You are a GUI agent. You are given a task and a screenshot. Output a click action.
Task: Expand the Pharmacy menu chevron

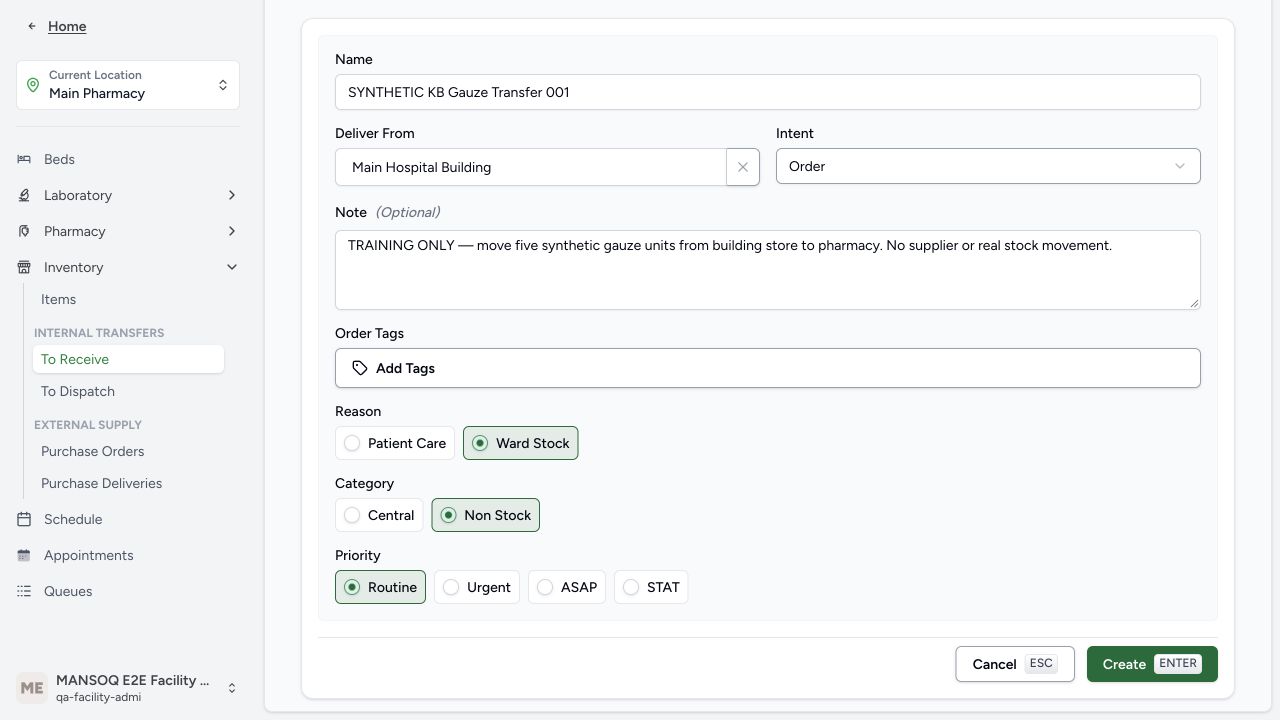coord(232,231)
